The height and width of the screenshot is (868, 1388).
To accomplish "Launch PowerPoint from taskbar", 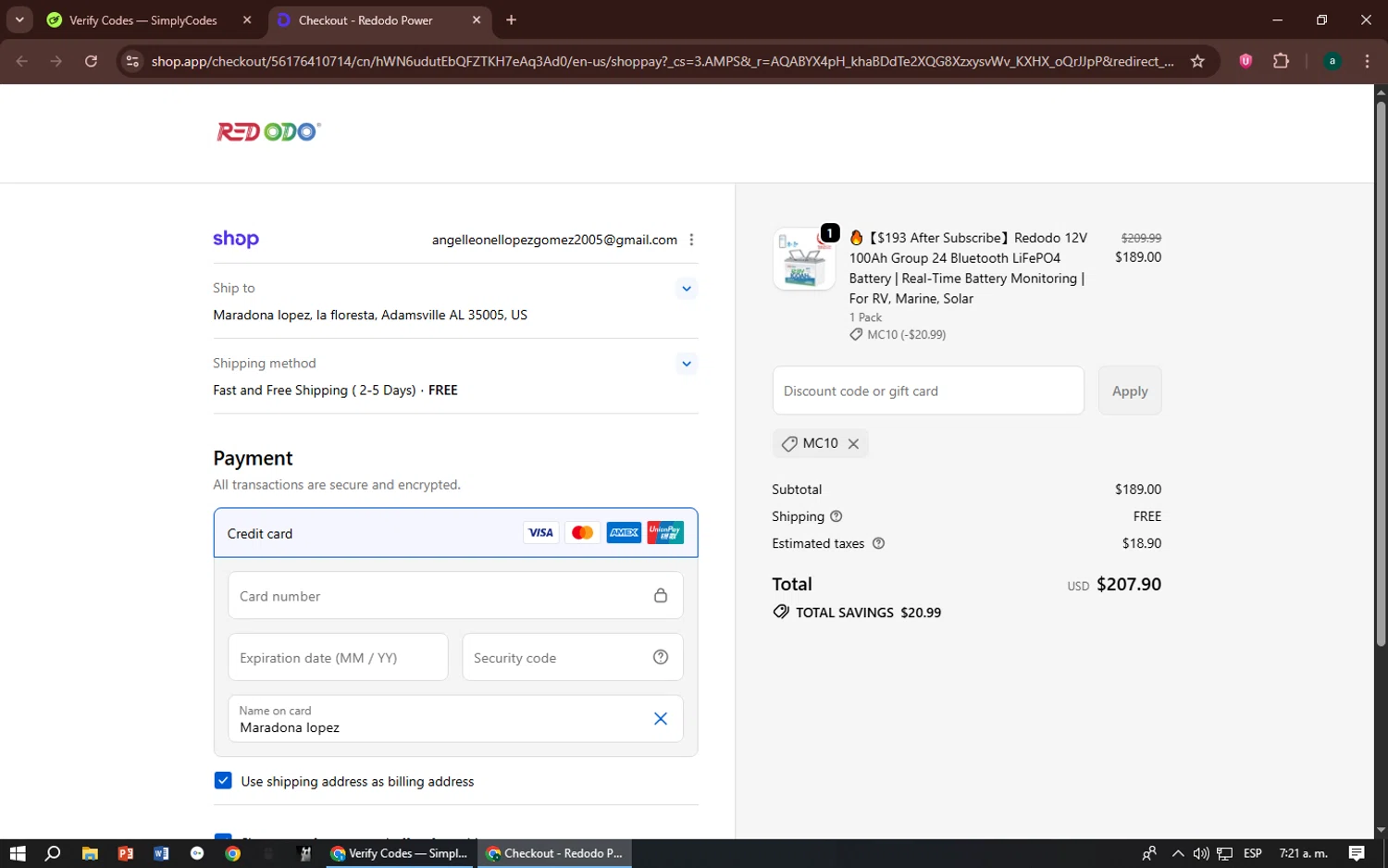I will coord(126,853).
